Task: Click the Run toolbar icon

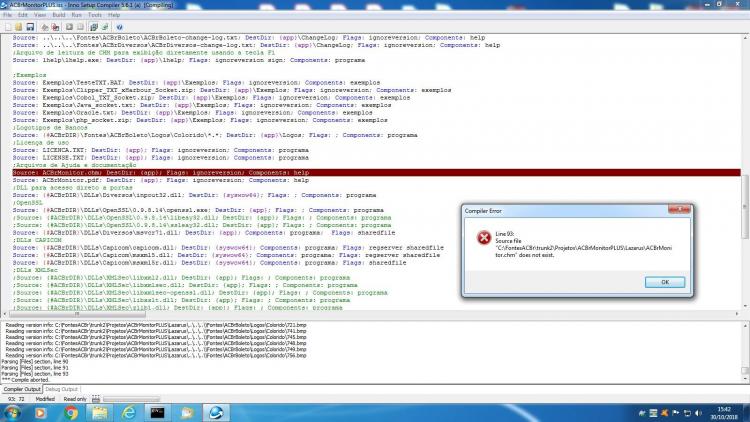Action: (x=69, y=27)
